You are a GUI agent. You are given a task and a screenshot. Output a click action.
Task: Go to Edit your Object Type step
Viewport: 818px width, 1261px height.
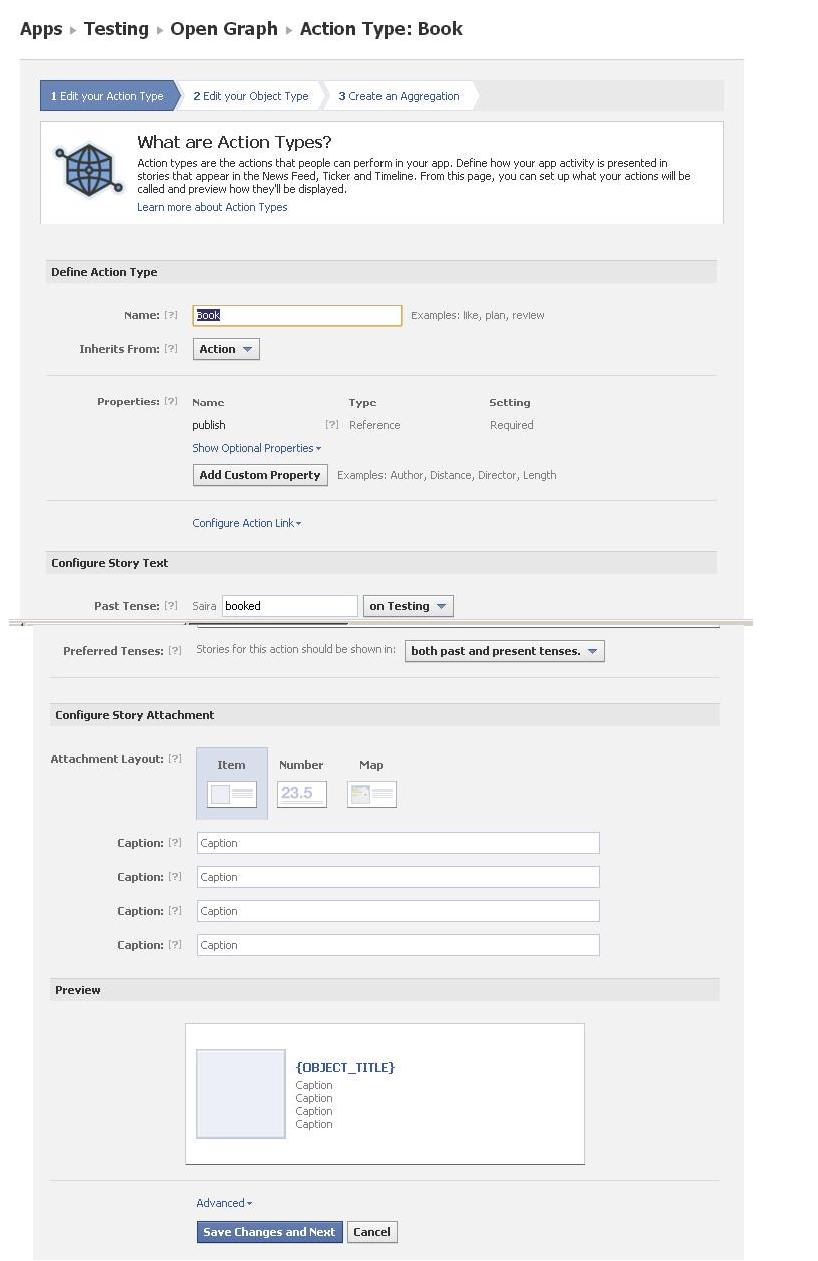click(x=251, y=96)
